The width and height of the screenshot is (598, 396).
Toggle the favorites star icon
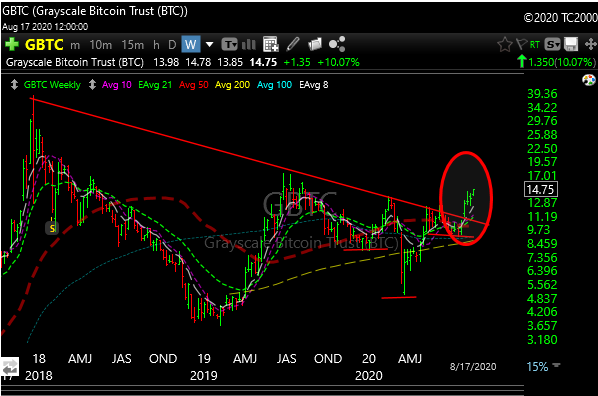tap(505, 45)
